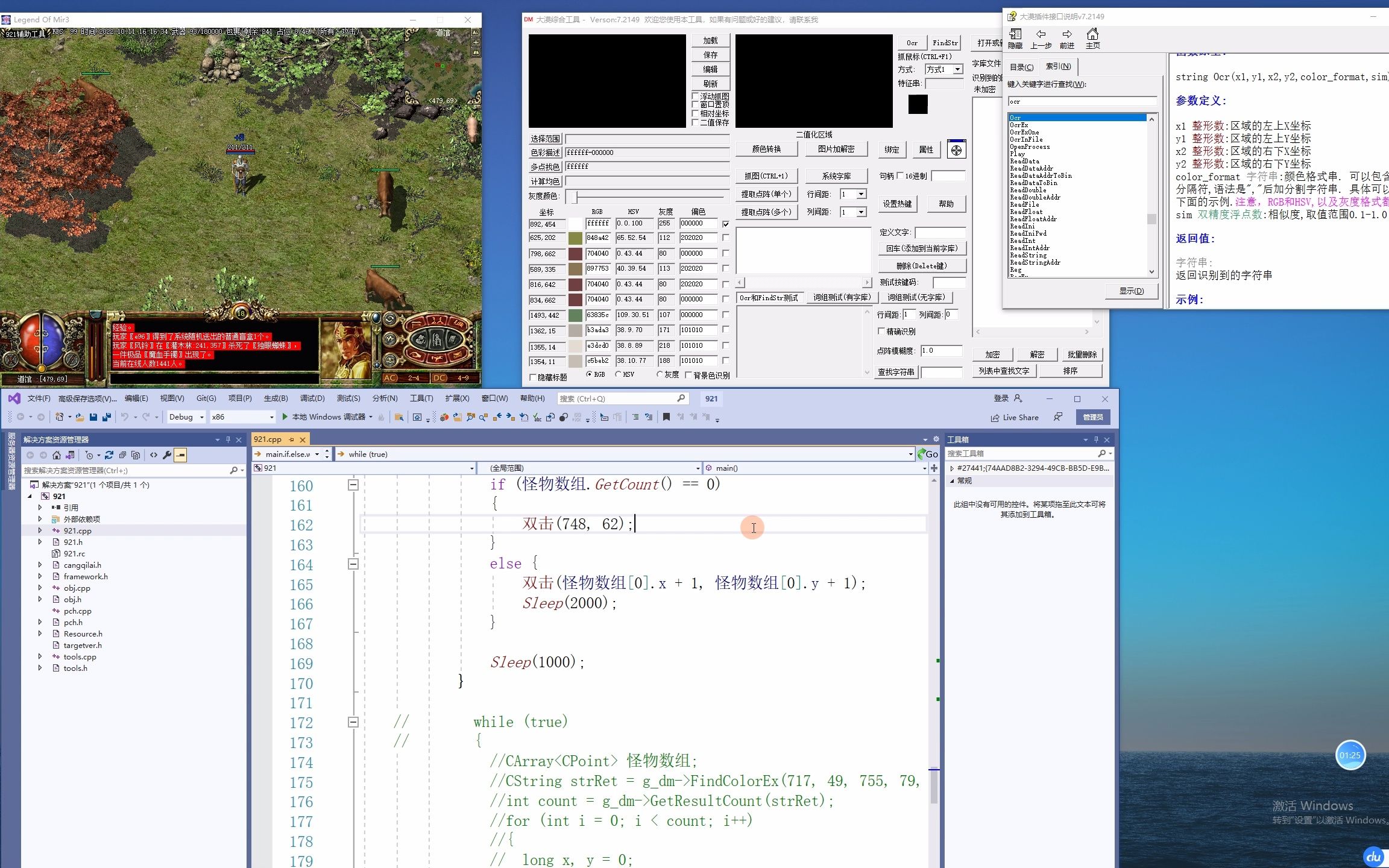This screenshot has height=868, width=1389.
Task: Open the 调试(D) menu
Action: (x=312, y=398)
